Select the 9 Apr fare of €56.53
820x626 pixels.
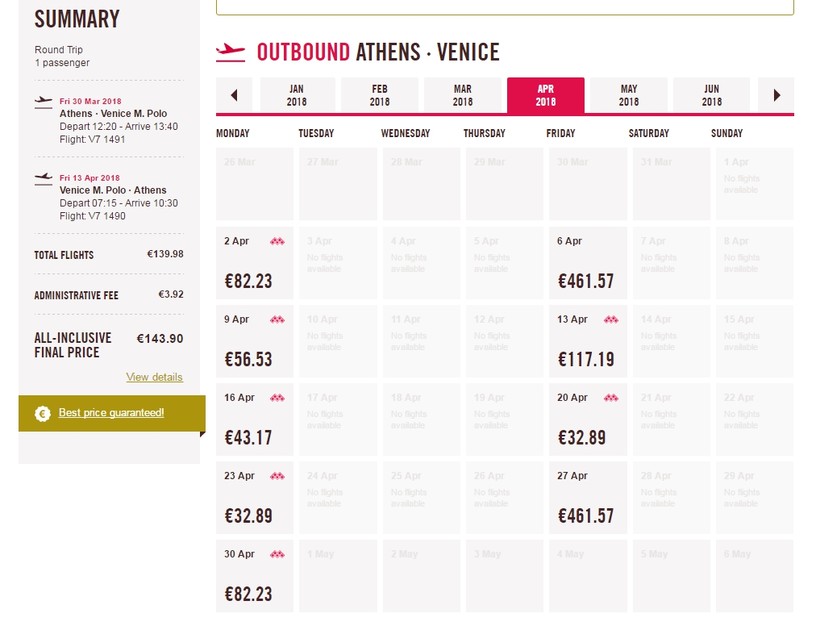[255, 342]
